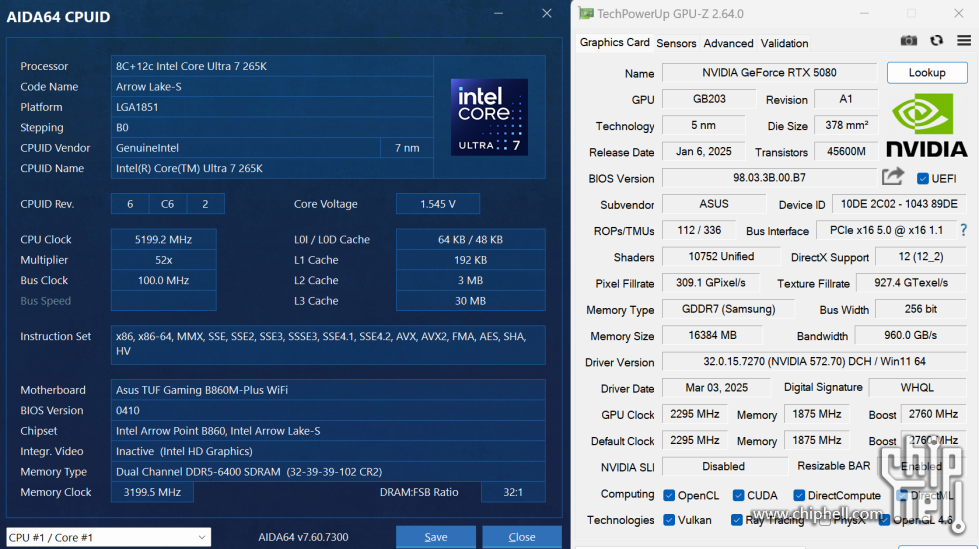This screenshot has width=979, height=549.
Task: Click the Multiplier value 52x
Action: point(164,260)
